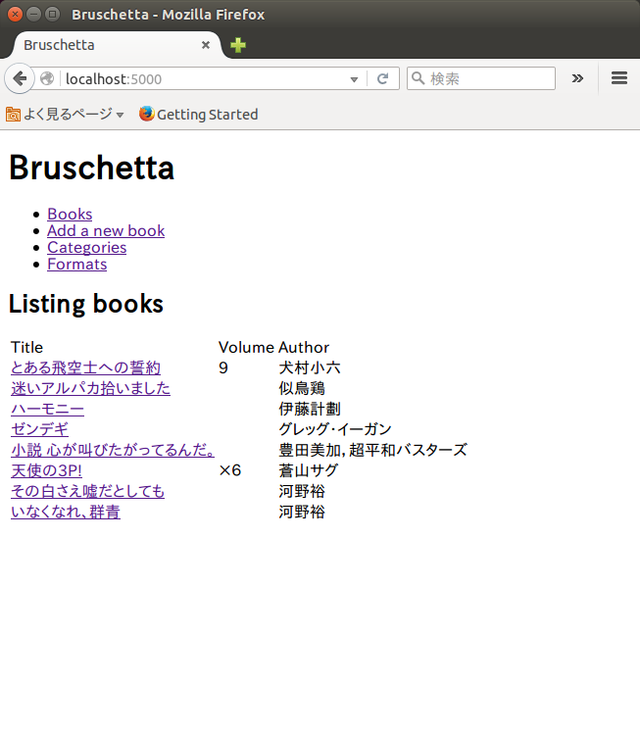Screen dimensions: 640x733
Task: Maximize the Firefox window
Action: (52, 14)
